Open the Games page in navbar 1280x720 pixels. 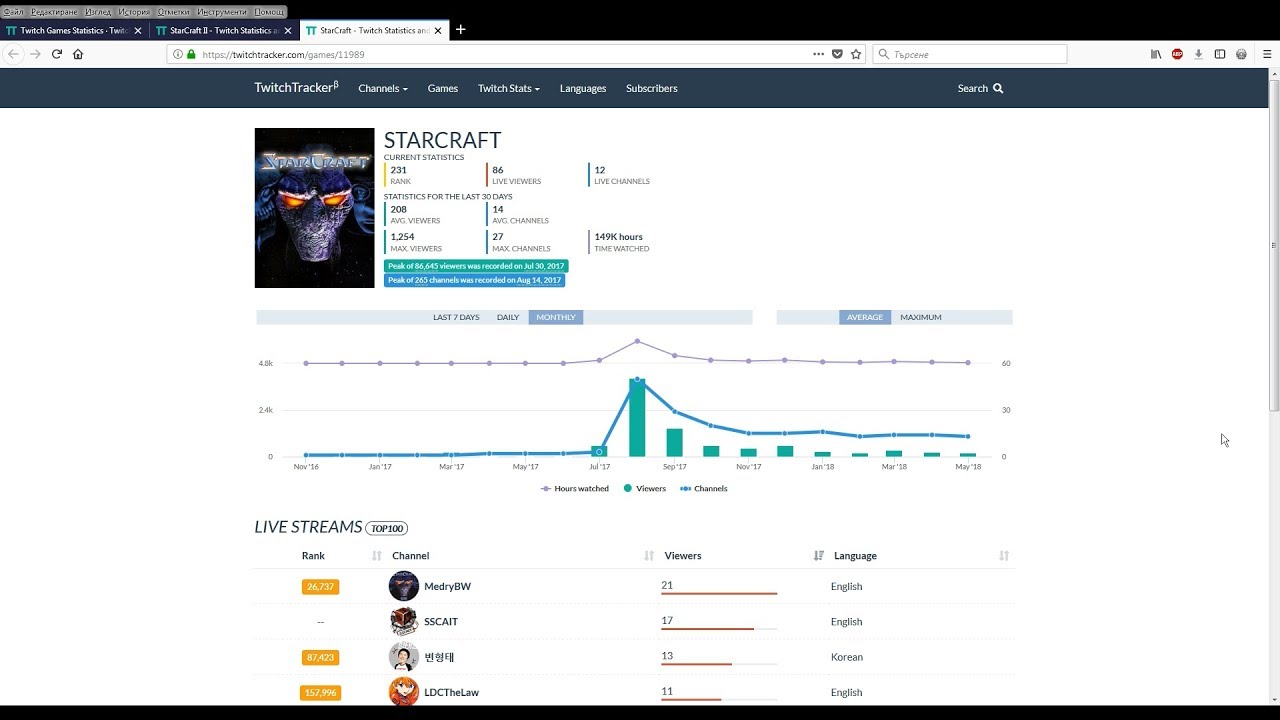[x=443, y=88]
